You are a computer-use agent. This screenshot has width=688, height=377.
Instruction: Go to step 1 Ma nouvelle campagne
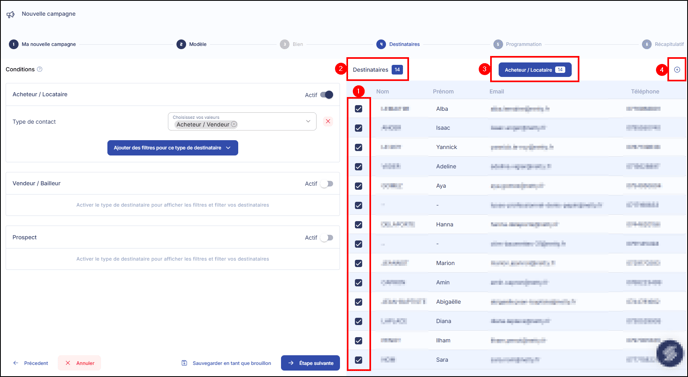coord(43,44)
